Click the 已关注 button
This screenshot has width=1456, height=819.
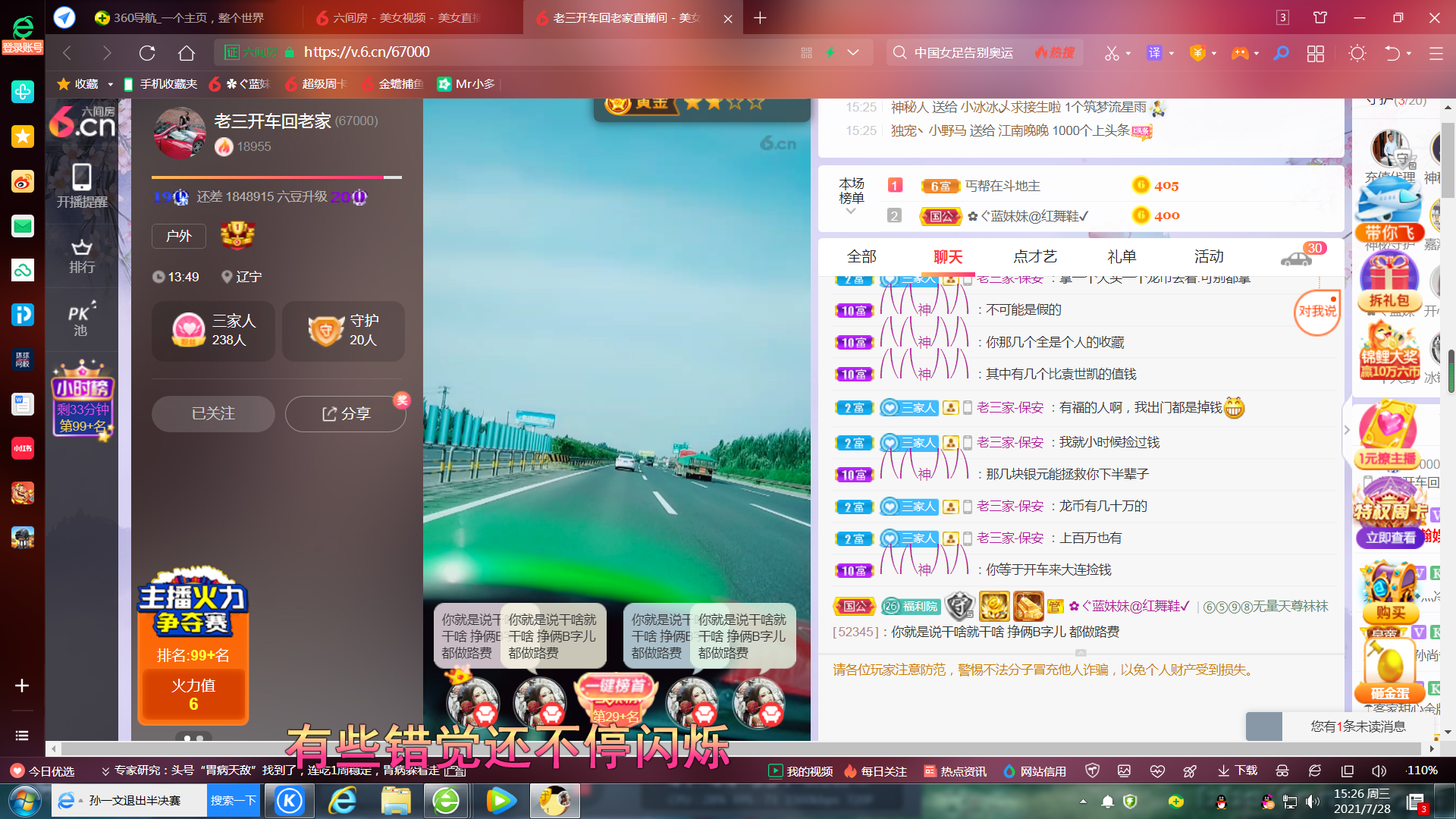[x=213, y=413]
